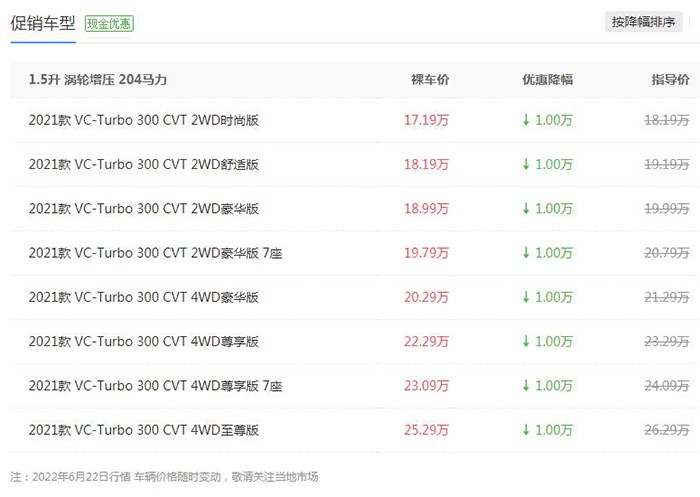
Task: Click the 20.29万 bare car price
Action: pyautogui.click(x=426, y=297)
